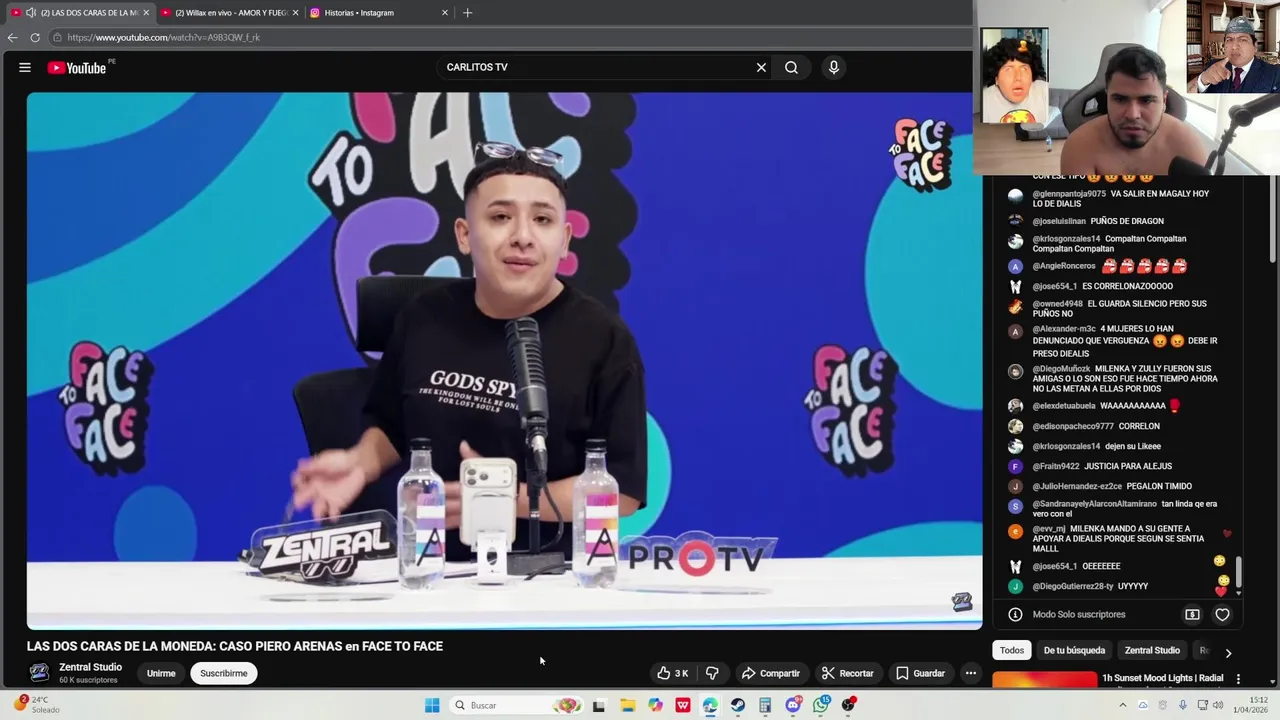Select the Todos filter chip
The width and height of the screenshot is (1280, 720).
pyautogui.click(x=1012, y=650)
